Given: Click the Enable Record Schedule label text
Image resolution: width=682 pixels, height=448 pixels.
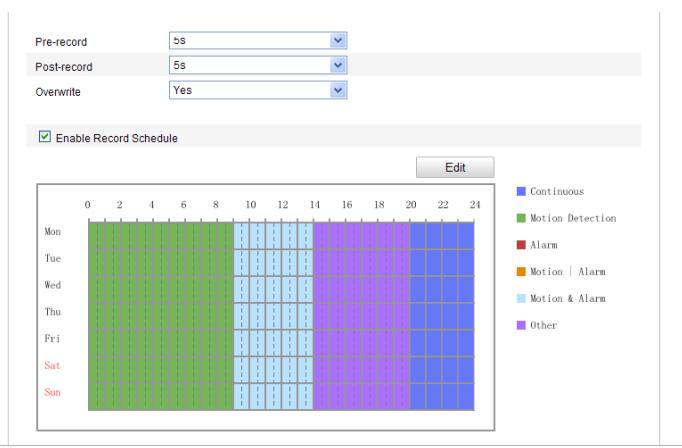Looking at the screenshot, I should (115, 138).
